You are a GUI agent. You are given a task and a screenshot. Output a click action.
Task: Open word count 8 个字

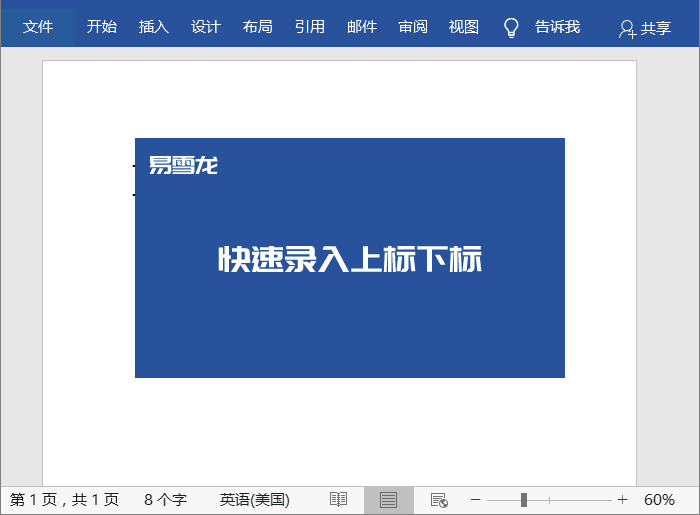click(x=166, y=500)
